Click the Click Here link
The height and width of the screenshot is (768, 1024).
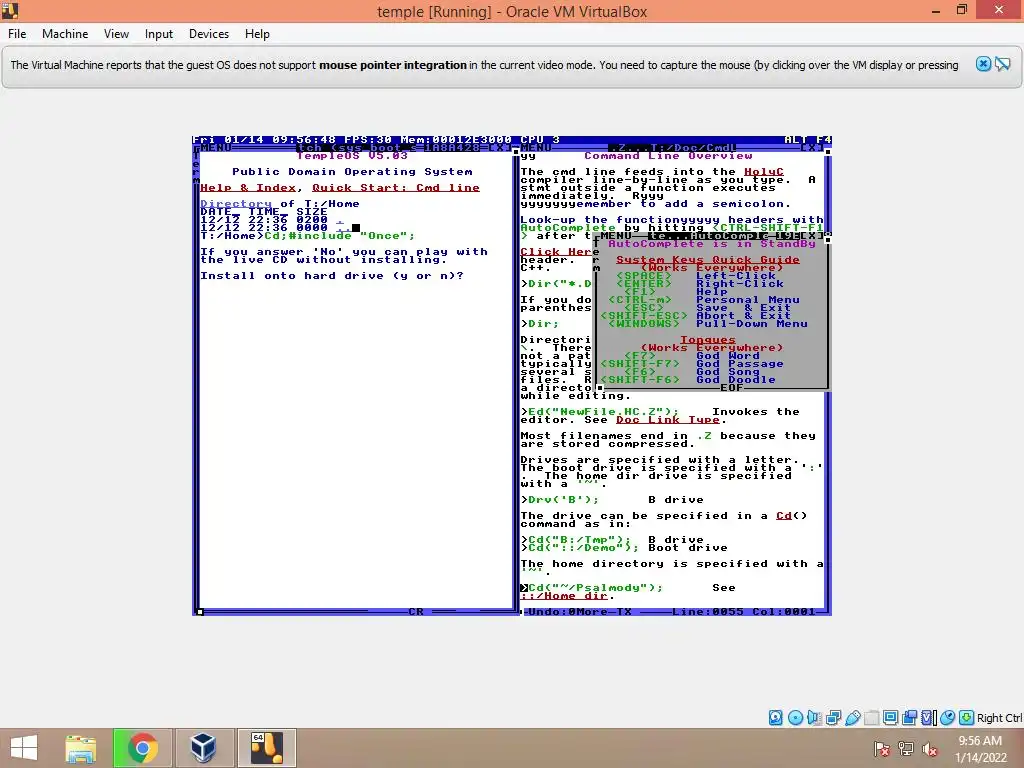(x=556, y=252)
